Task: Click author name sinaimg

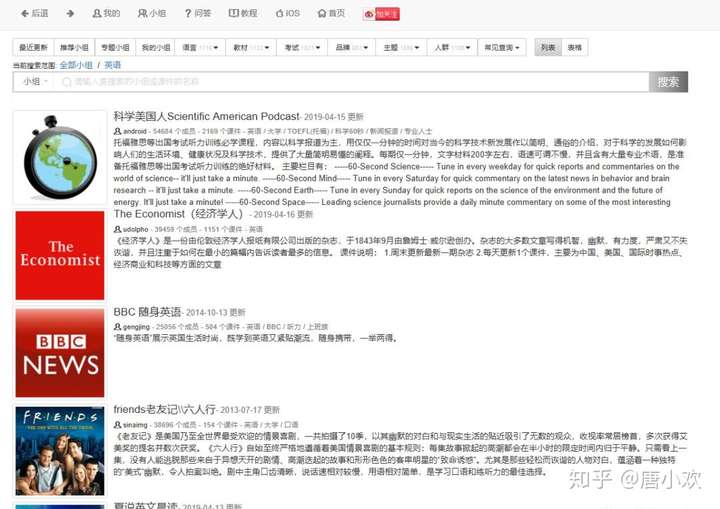Action: [x=135, y=425]
